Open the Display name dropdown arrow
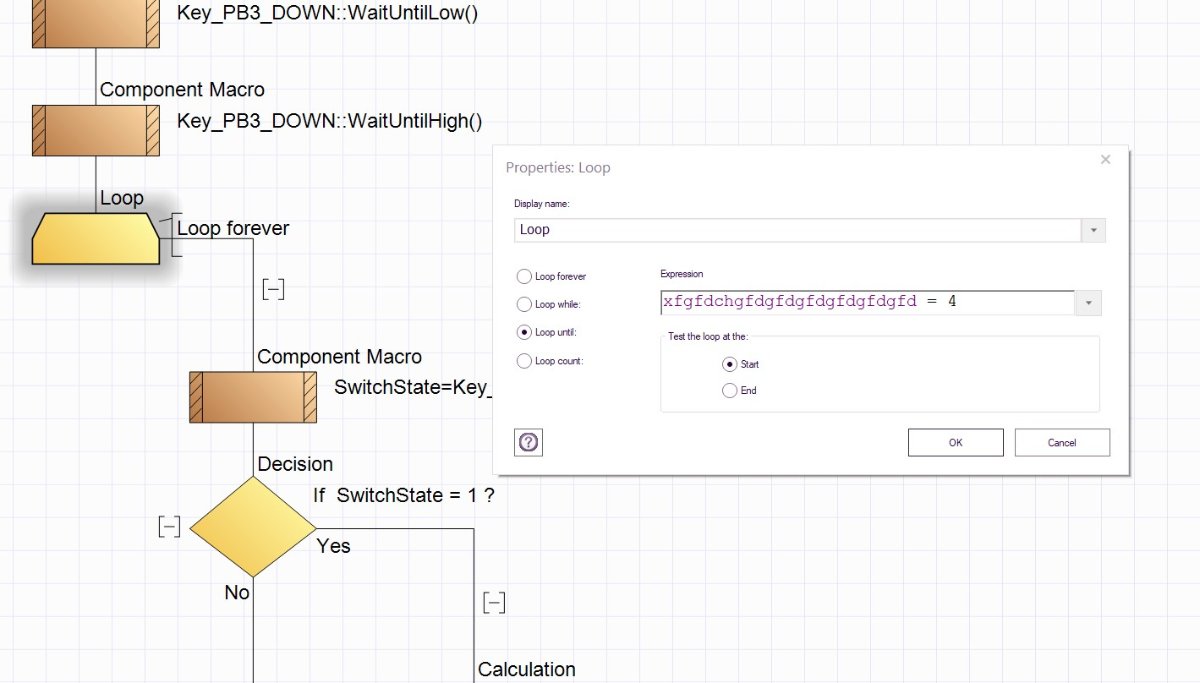The height and width of the screenshot is (683, 1200). pyautogui.click(x=1093, y=230)
